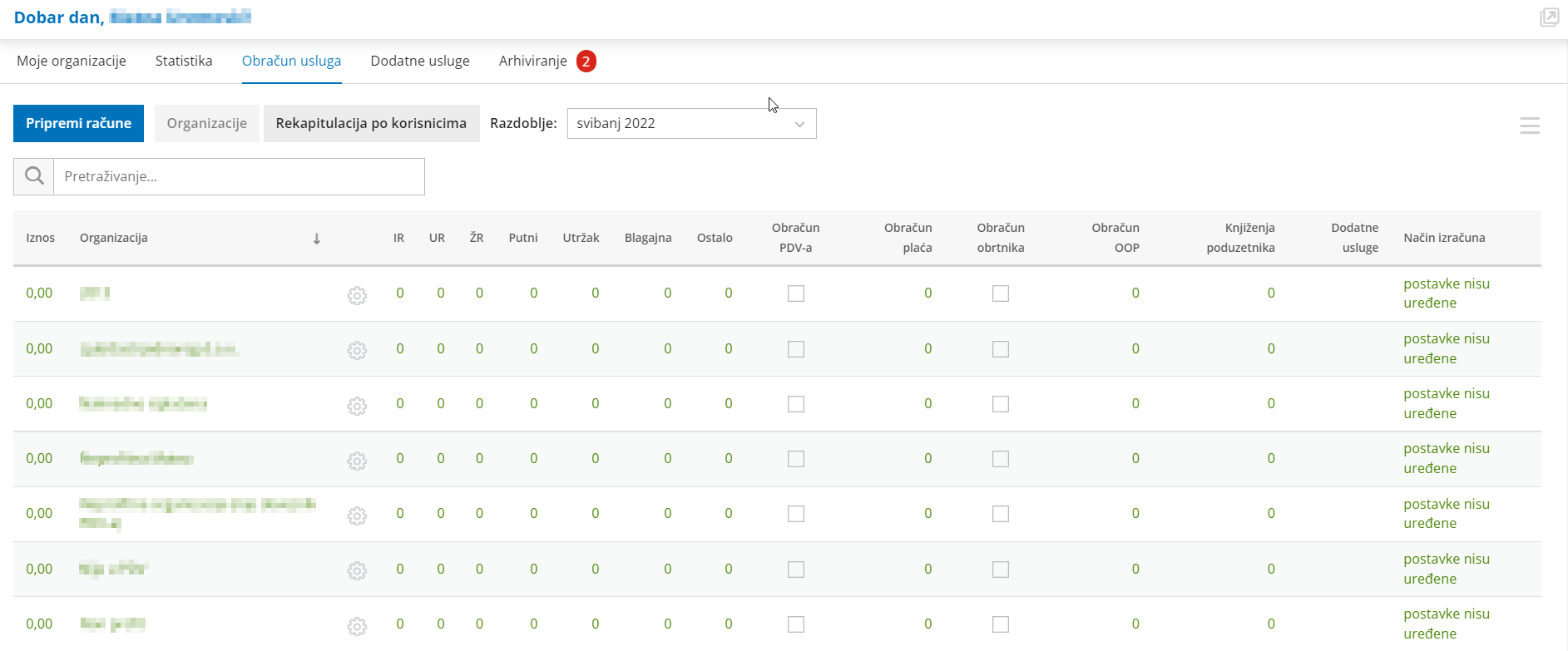Click the open-in-new-window icon top right

(x=1548, y=17)
